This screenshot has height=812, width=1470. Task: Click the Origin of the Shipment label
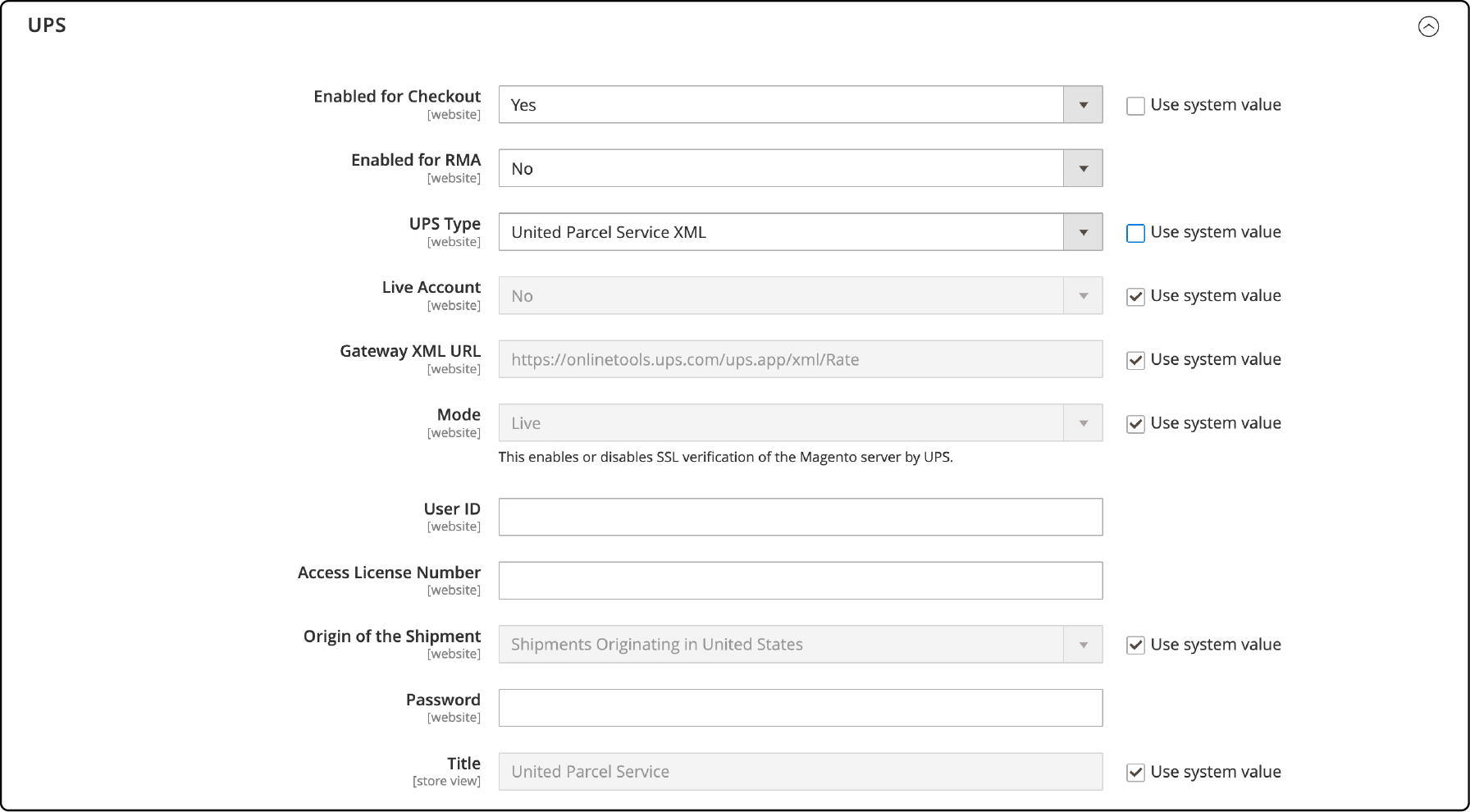tap(392, 636)
